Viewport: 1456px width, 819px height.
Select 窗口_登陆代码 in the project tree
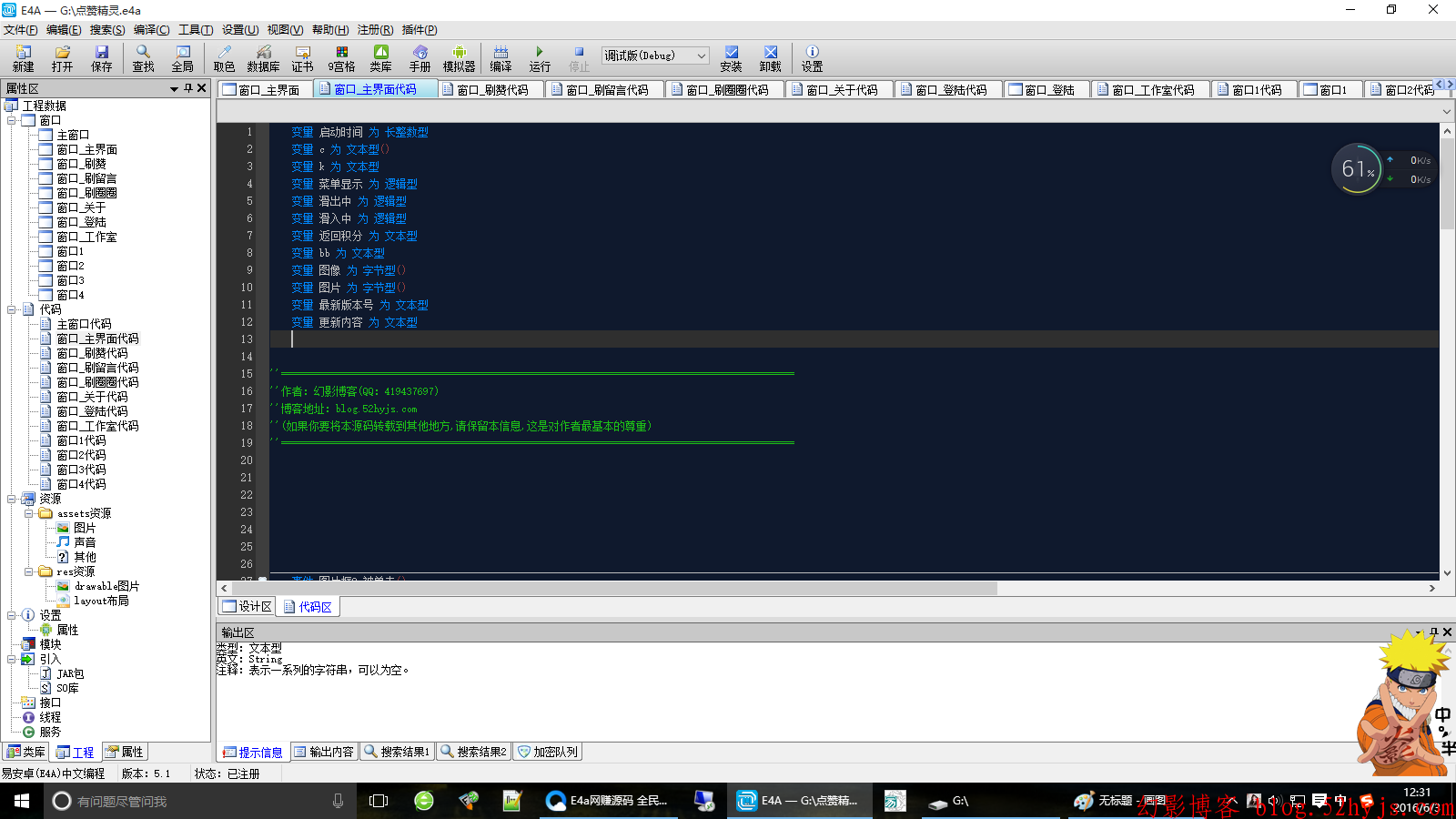92,411
